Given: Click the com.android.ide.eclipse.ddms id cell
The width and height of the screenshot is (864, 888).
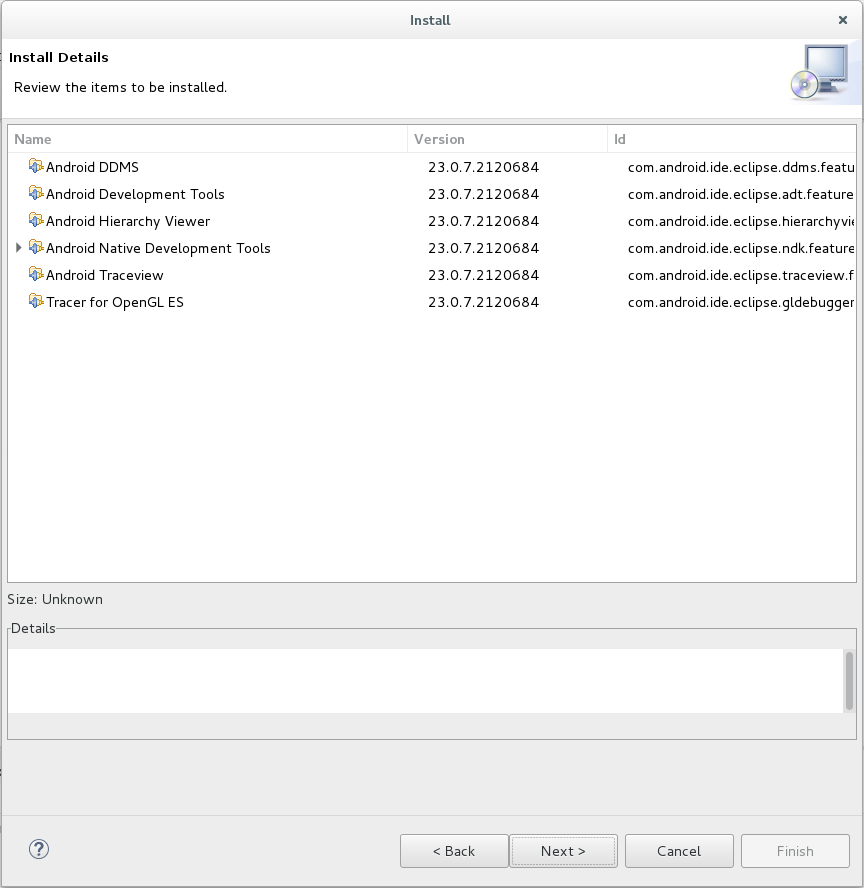Looking at the screenshot, I should 741,167.
